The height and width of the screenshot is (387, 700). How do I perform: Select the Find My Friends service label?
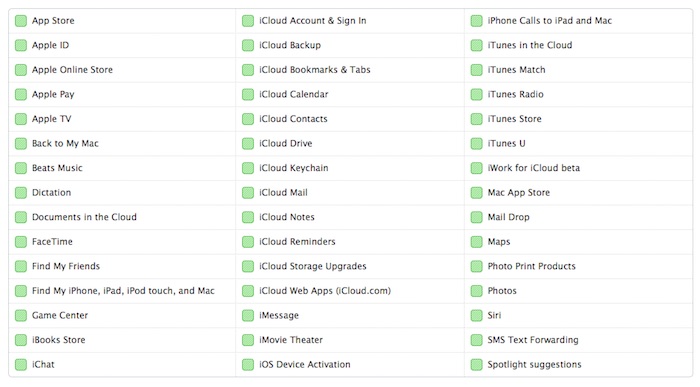(66, 266)
